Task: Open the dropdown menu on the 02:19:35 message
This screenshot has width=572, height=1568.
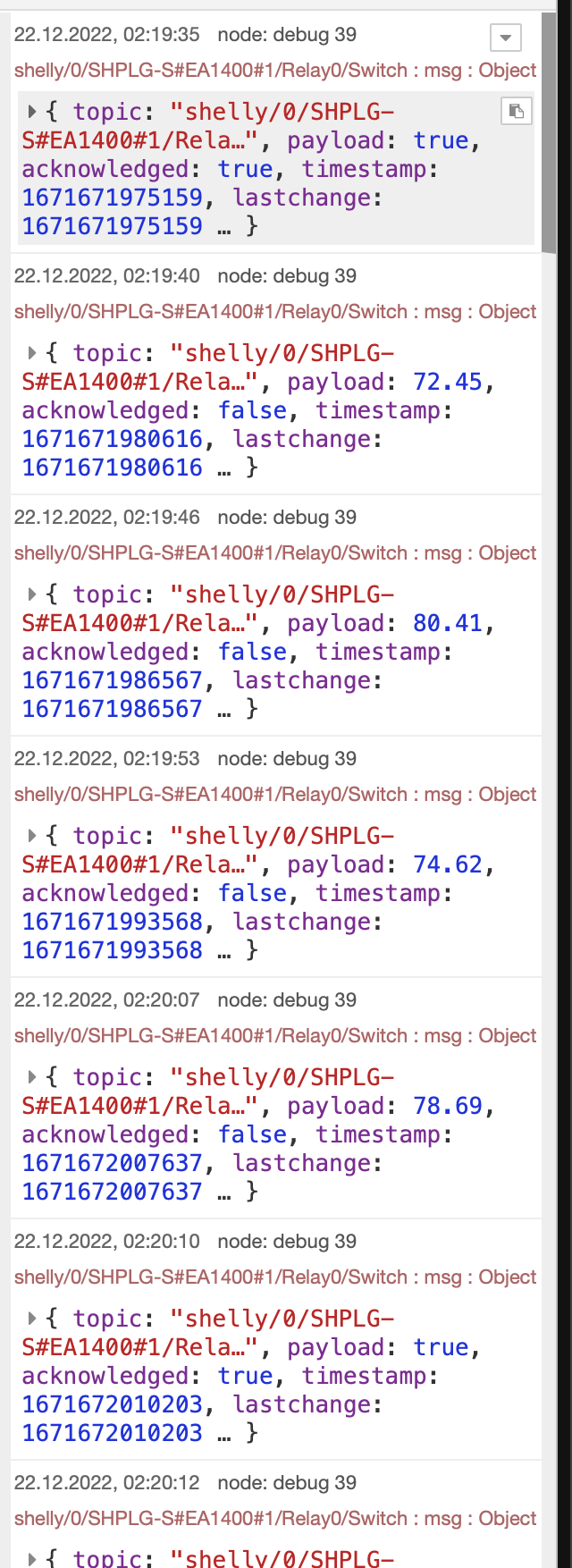Action: point(505,38)
